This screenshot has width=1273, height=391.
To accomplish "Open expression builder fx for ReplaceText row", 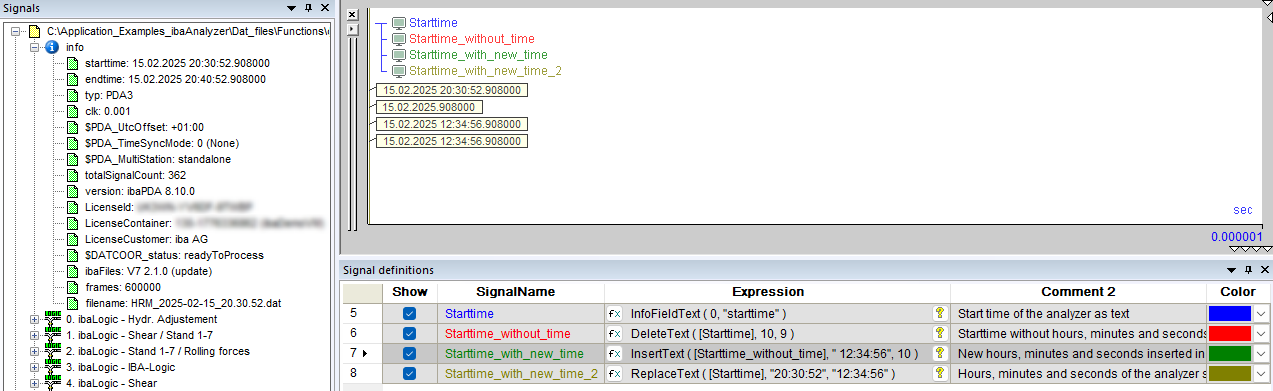I will [615, 373].
